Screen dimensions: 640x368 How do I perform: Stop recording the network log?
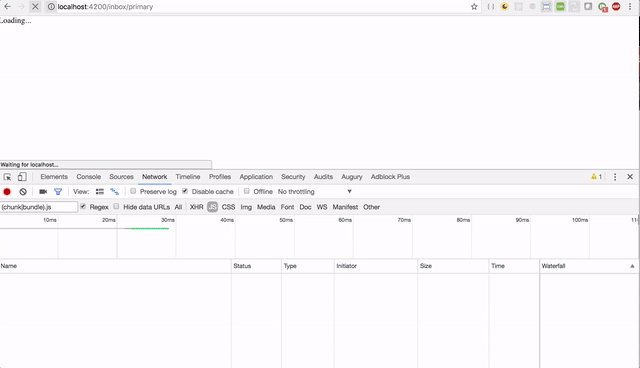point(7,192)
